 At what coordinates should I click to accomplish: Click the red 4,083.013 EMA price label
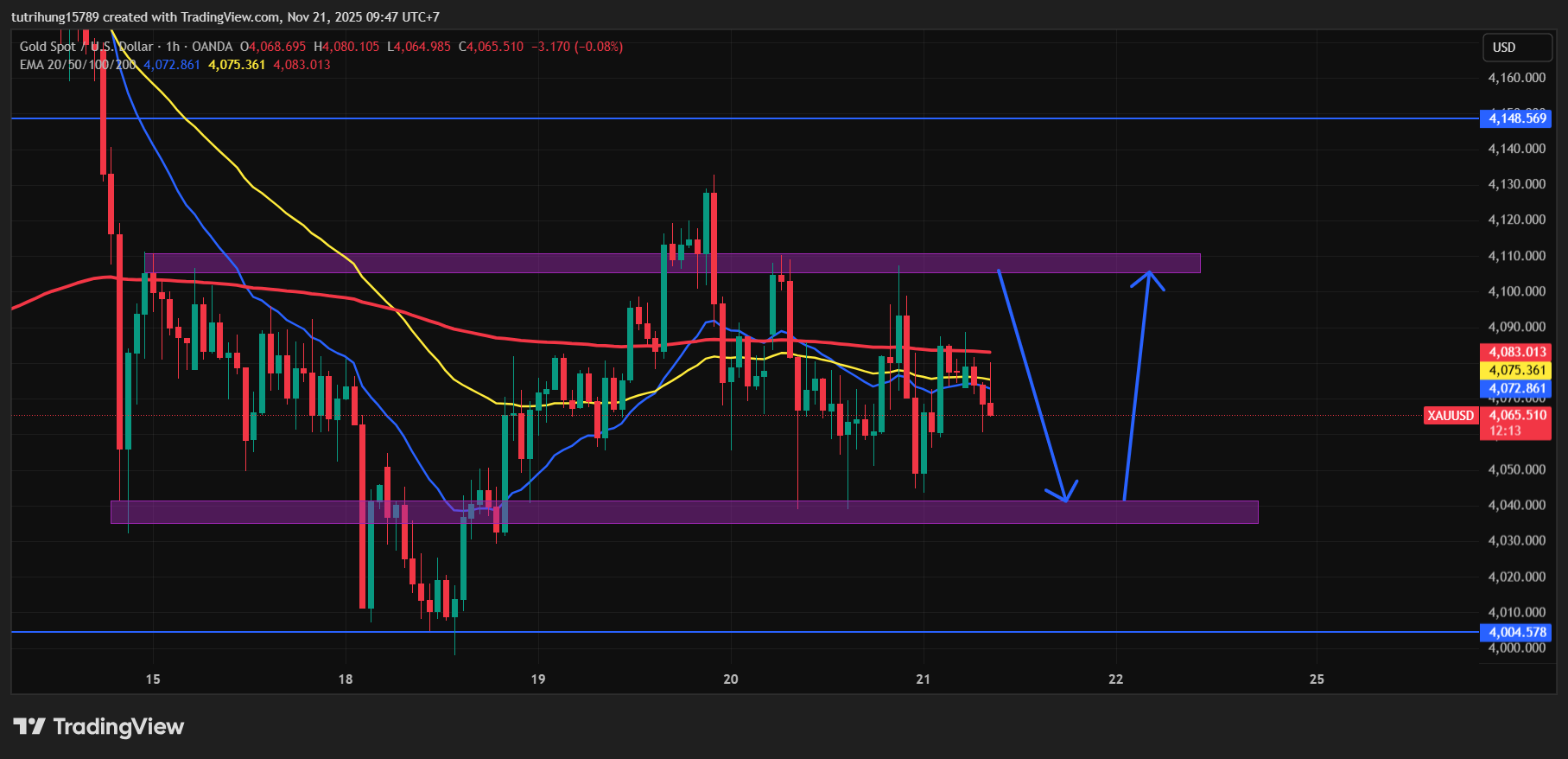tap(1516, 352)
